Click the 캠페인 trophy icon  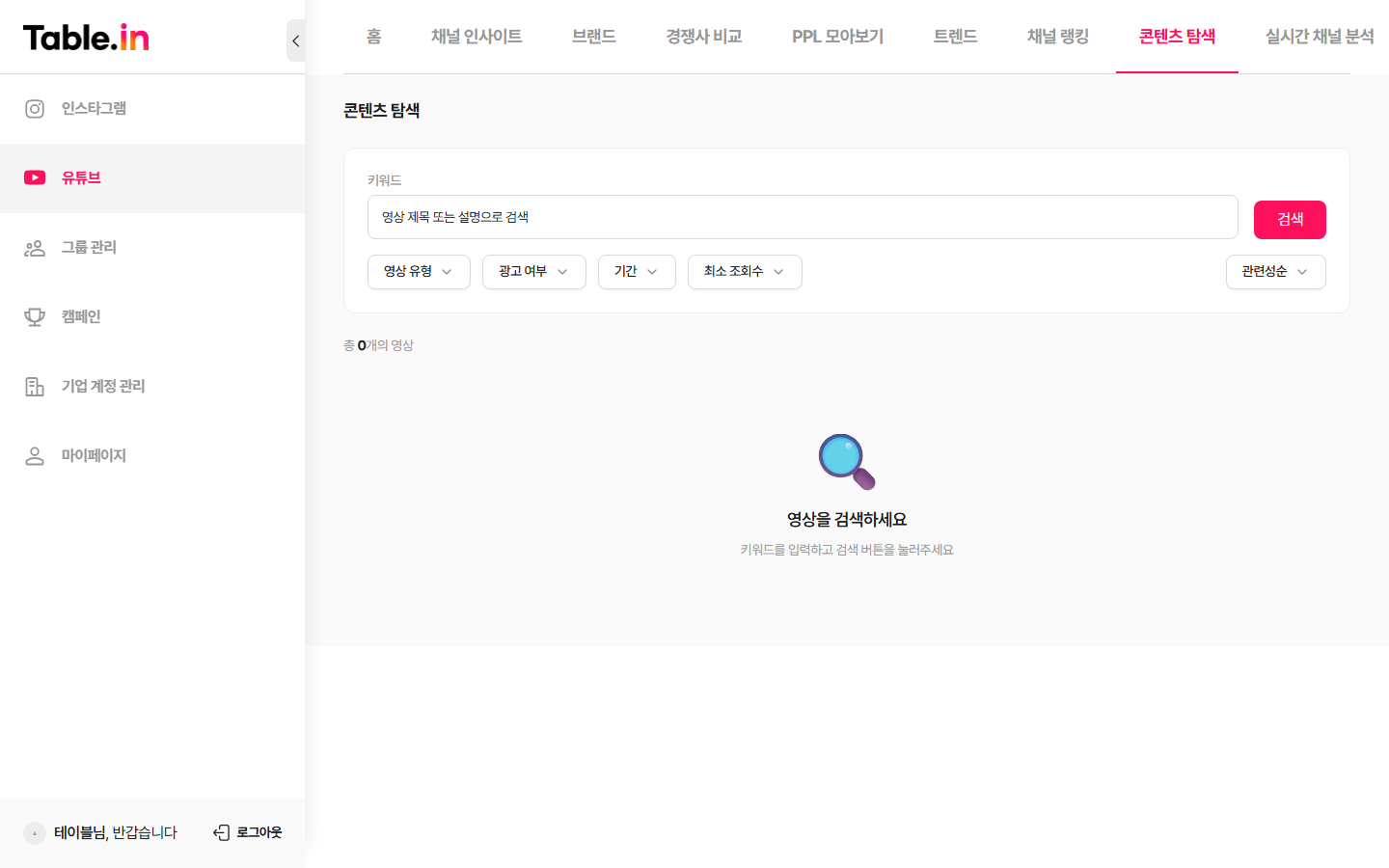(35, 316)
